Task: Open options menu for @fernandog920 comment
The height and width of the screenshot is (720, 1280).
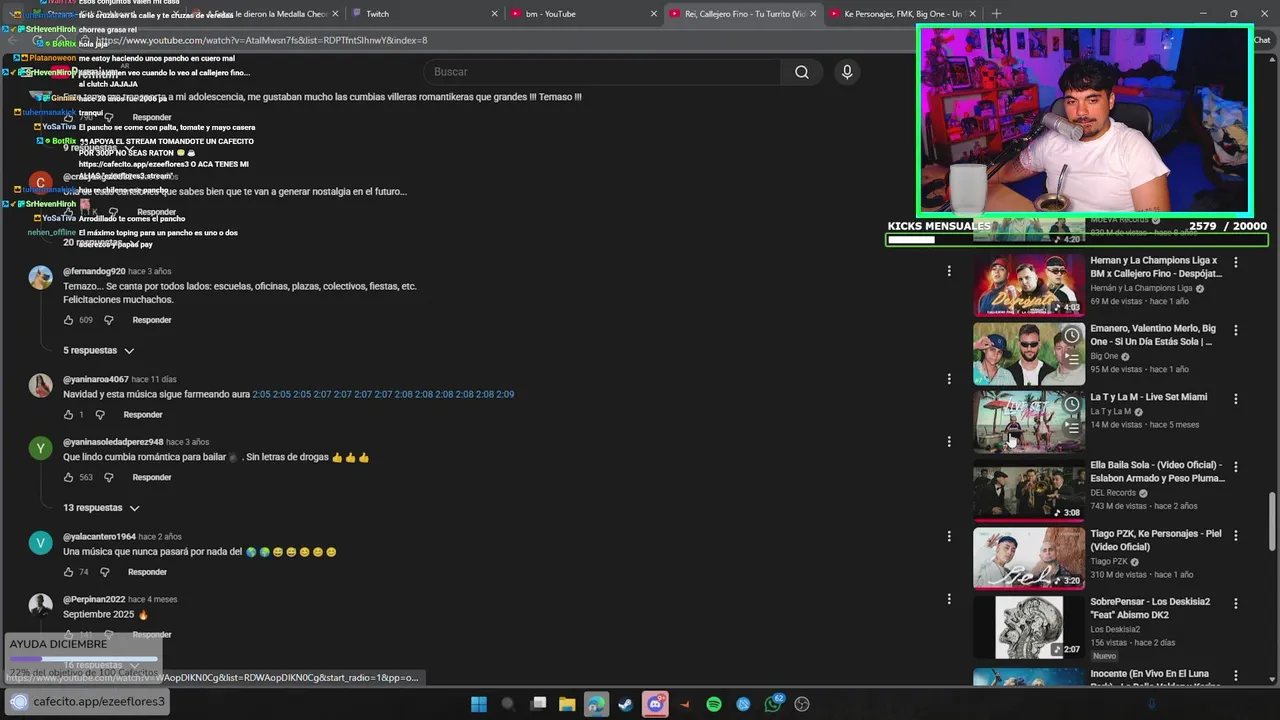Action: click(x=949, y=271)
